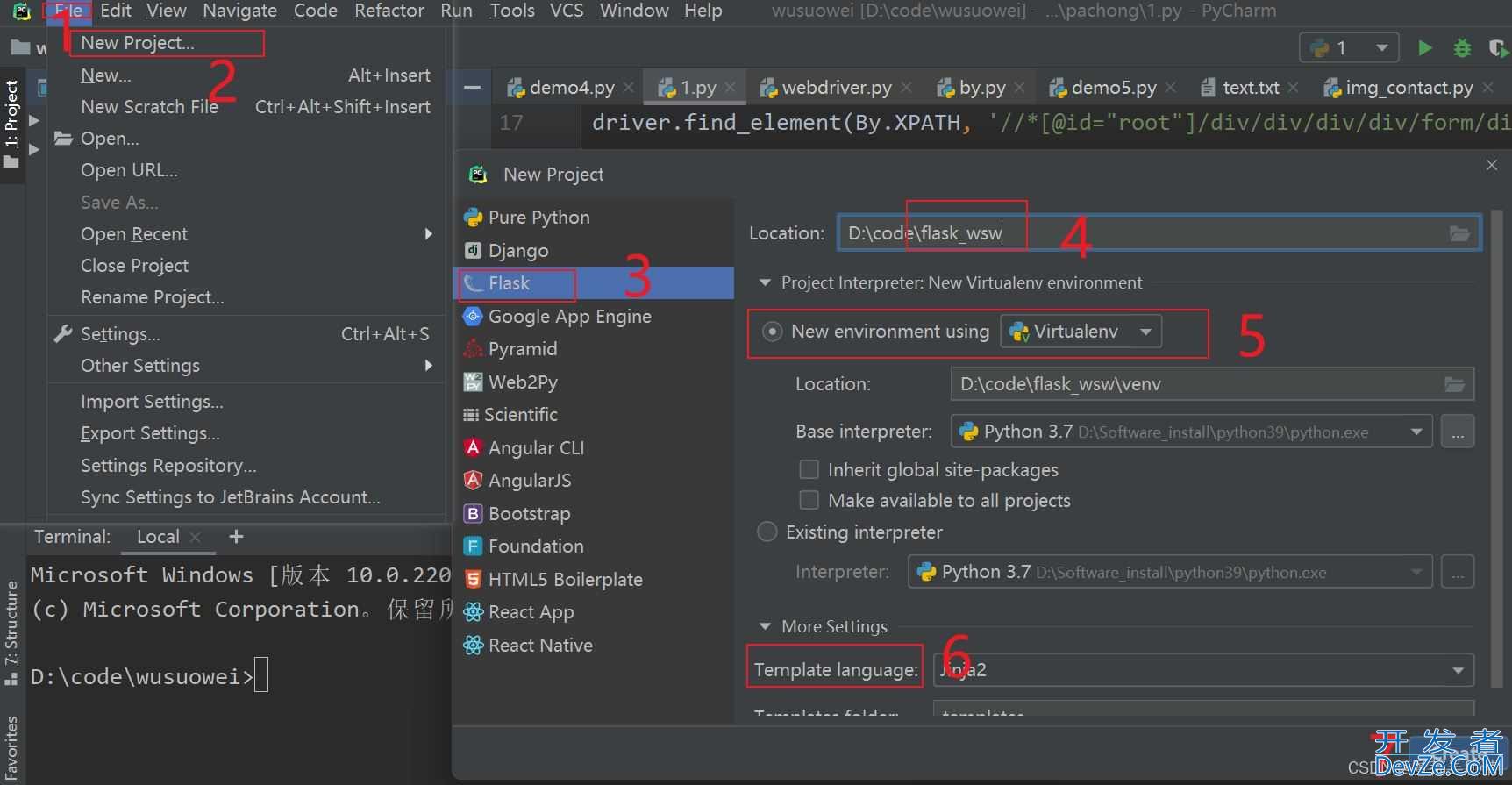Open the run configuration dropdown labeled 1
1512x785 pixels.
(1349, 48)
